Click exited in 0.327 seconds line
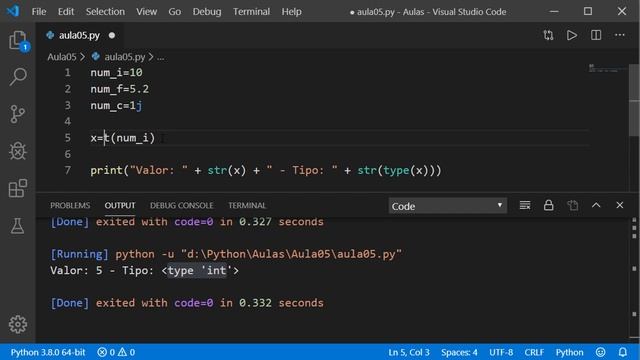Screen dimensions: 640x360 click(x=187, y=222)
